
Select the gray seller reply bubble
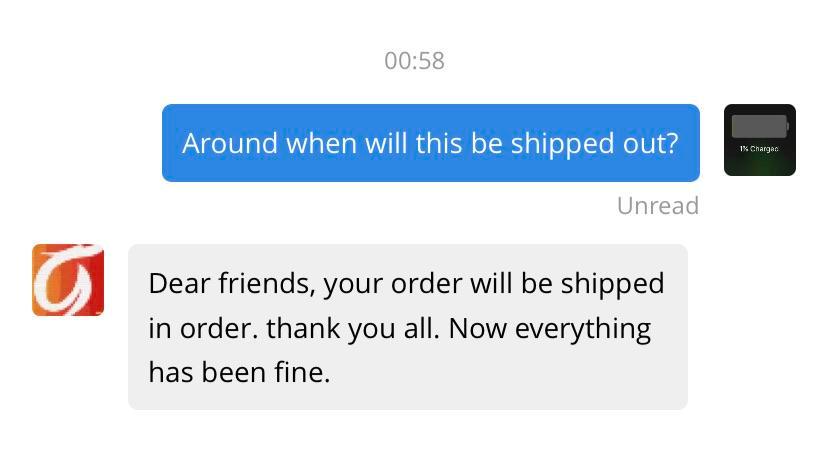tap(407, 327)
